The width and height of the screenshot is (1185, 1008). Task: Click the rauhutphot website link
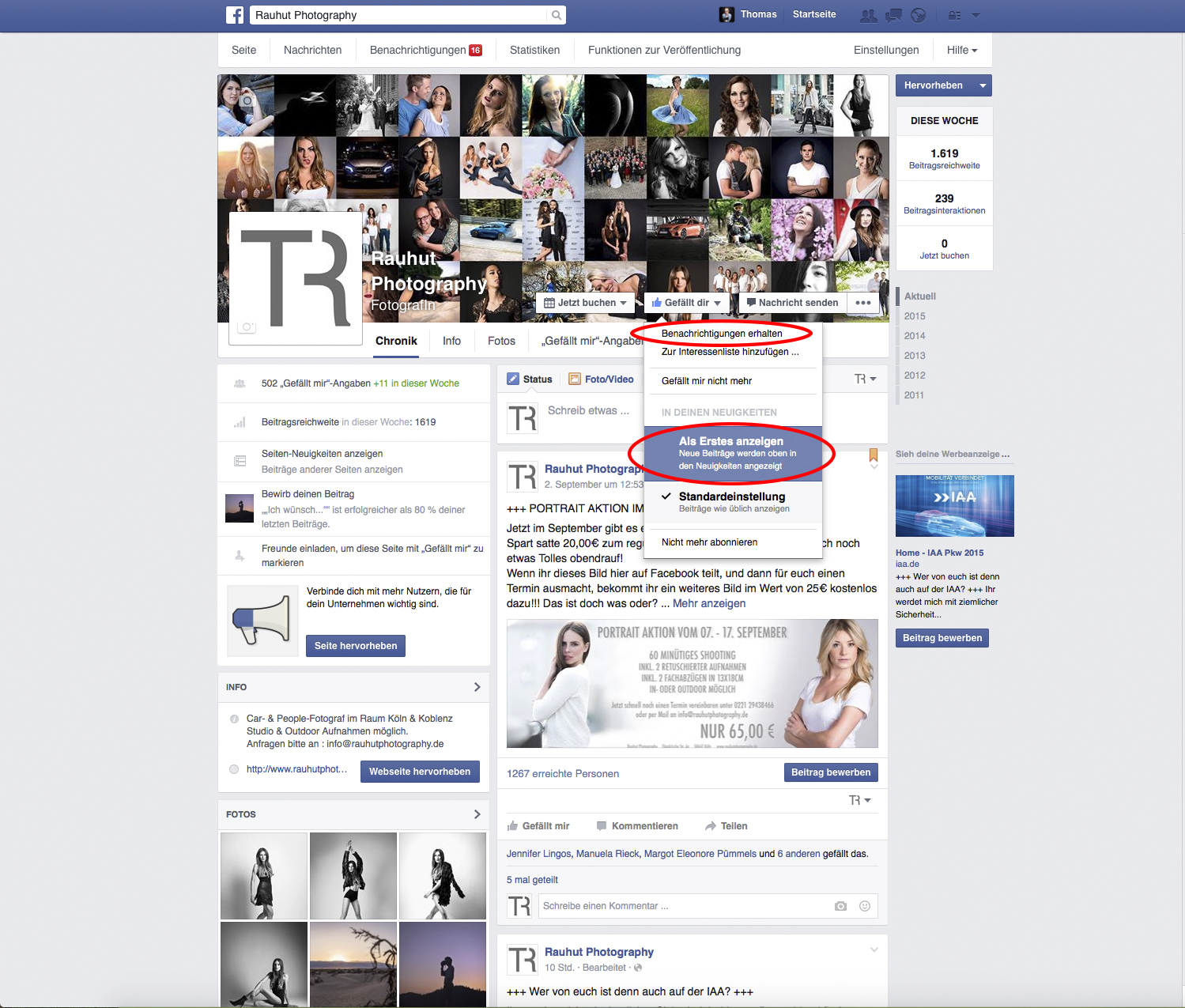[x=296, y=769]
